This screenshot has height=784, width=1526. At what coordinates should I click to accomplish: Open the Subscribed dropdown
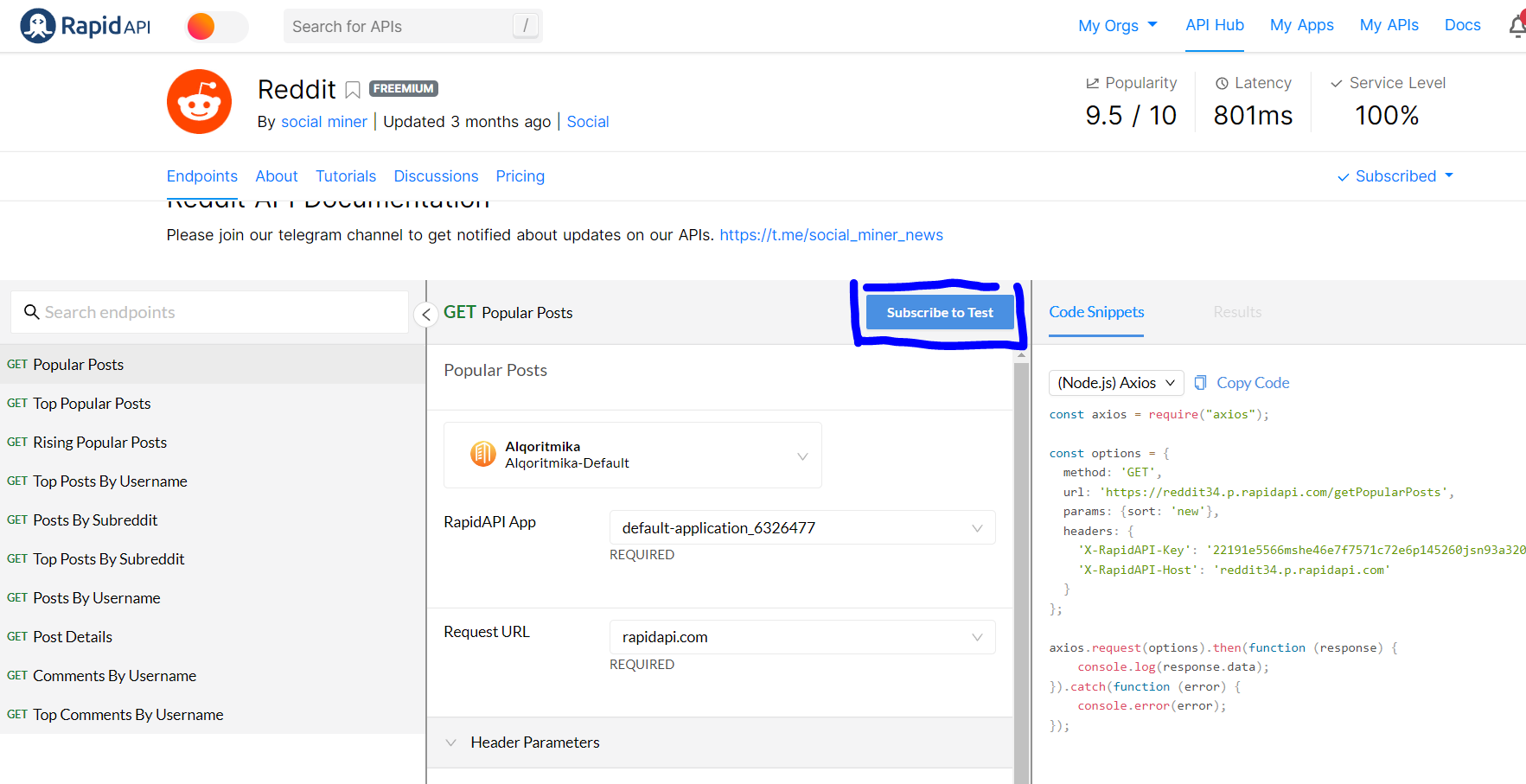(x=1393, y=175)
